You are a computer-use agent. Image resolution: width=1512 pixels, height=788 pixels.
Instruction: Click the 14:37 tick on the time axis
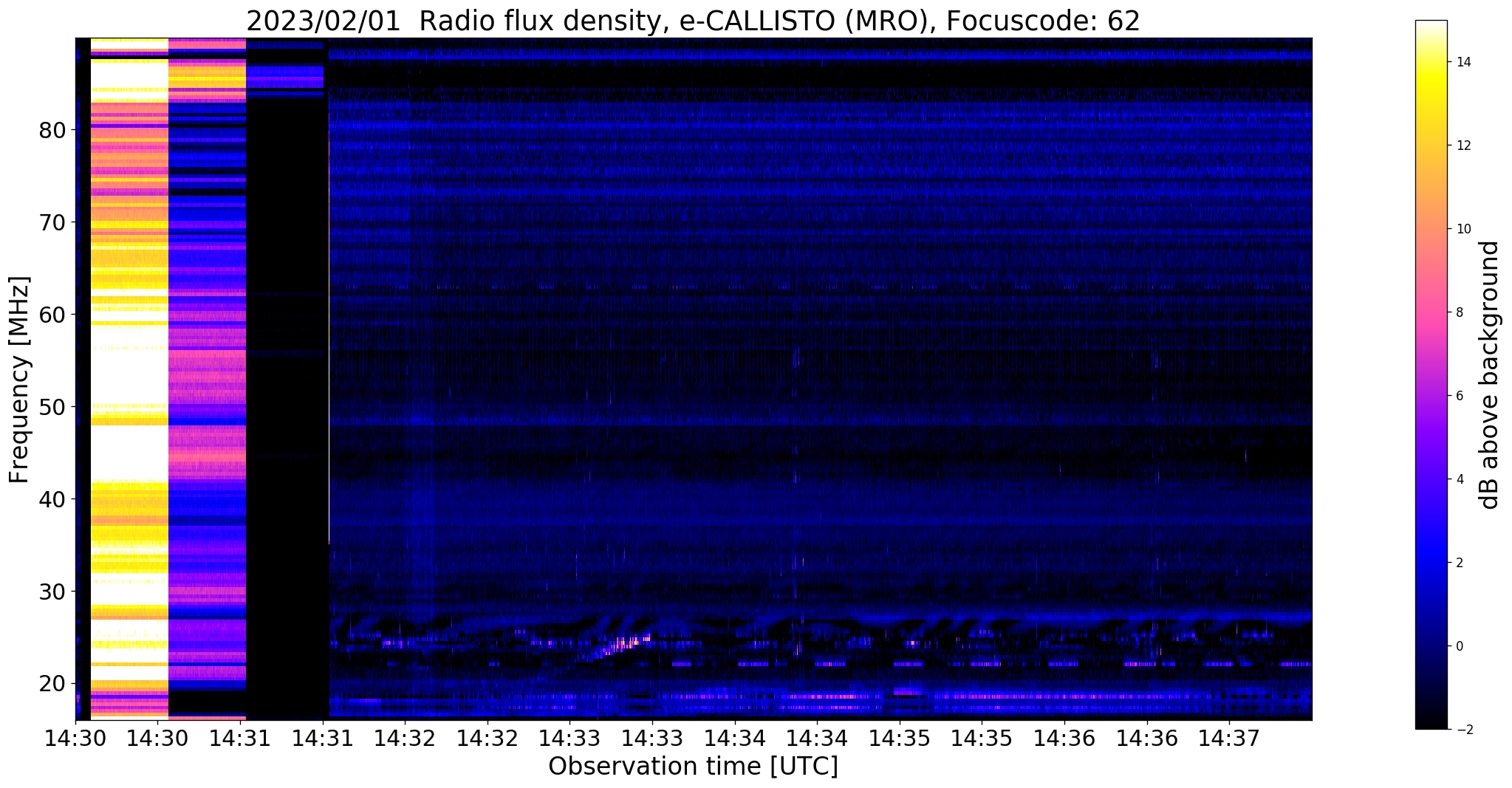(x=1229, y=737)
